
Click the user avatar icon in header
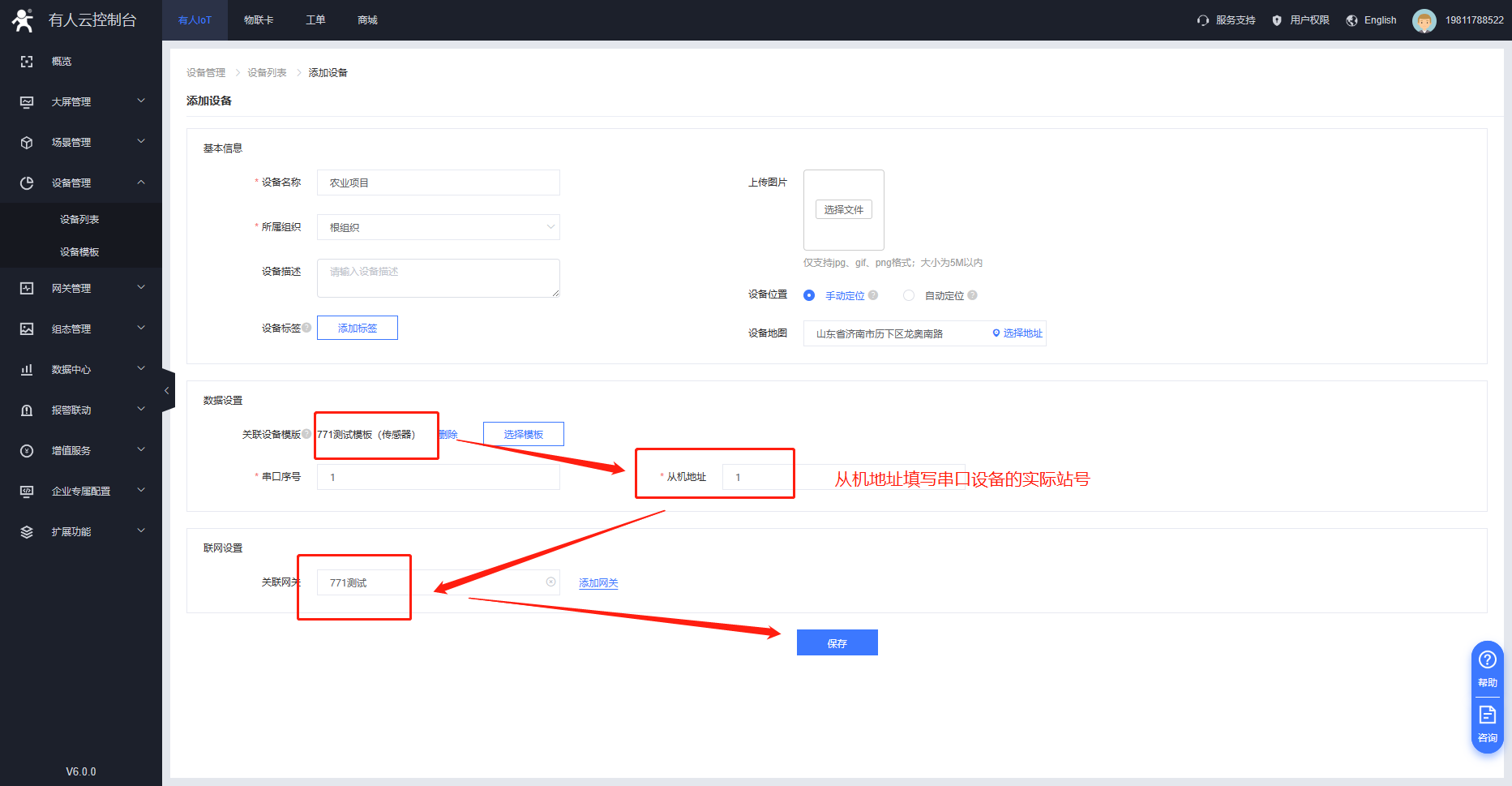click(1424, 20)
